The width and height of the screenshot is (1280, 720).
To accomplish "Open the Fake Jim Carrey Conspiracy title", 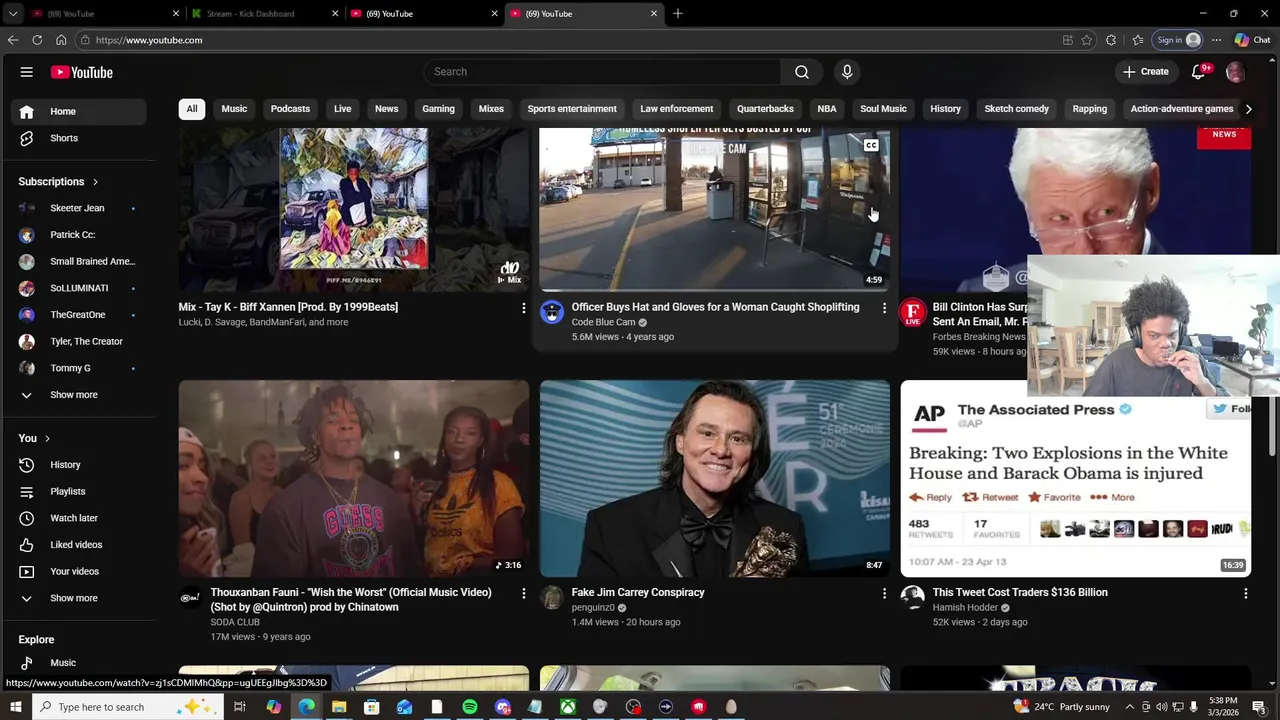I will coord(638,593).
